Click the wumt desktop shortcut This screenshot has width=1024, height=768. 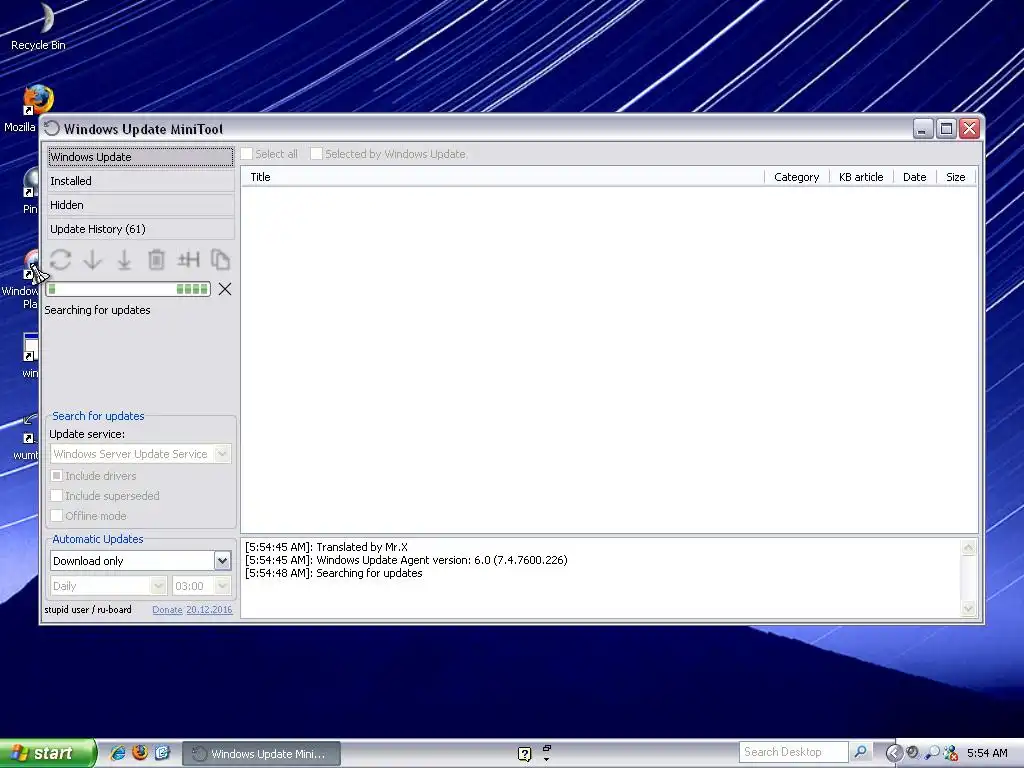point(29,436)
